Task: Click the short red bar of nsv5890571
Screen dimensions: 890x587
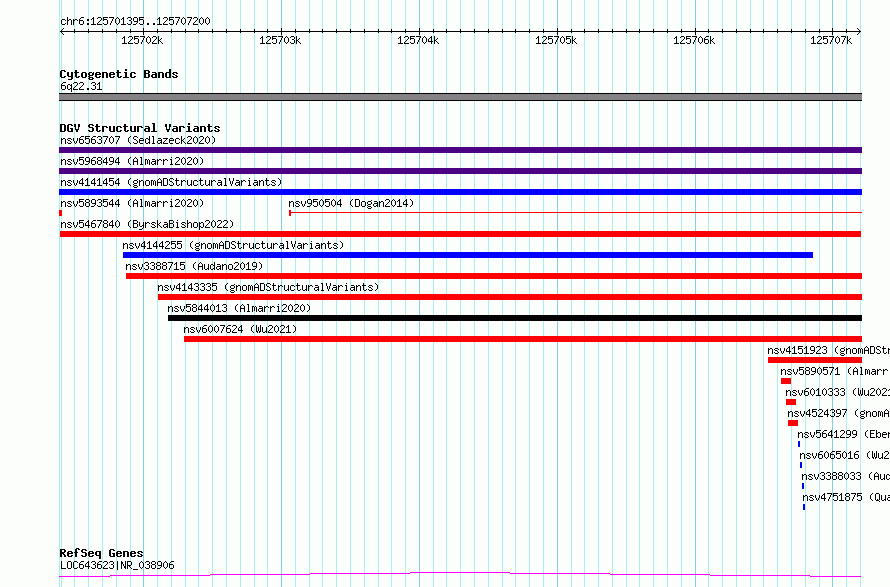Action: click(x=786, y=381)
